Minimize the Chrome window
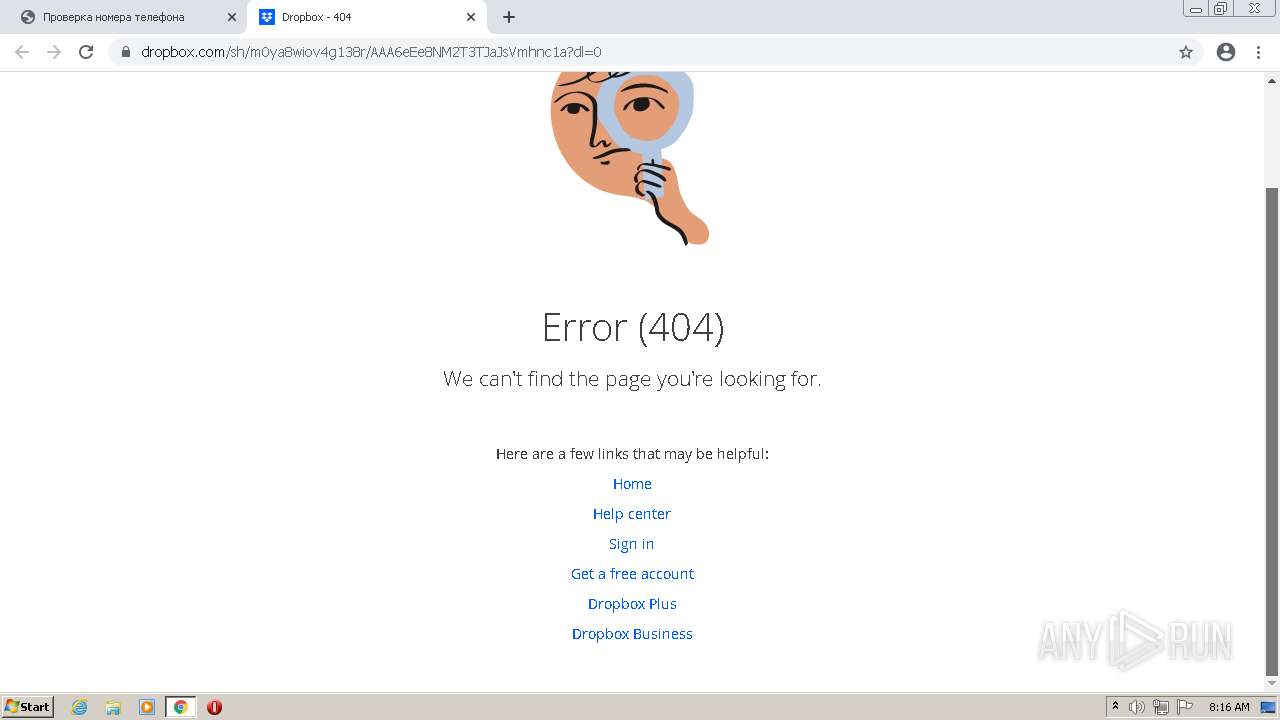 tap(1196, 8)
